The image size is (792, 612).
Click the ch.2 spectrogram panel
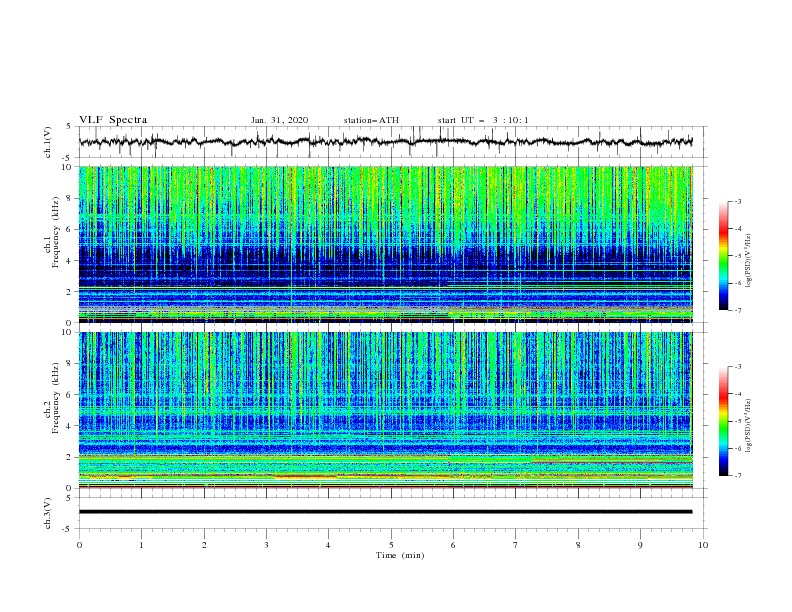[x=385, y=410]
